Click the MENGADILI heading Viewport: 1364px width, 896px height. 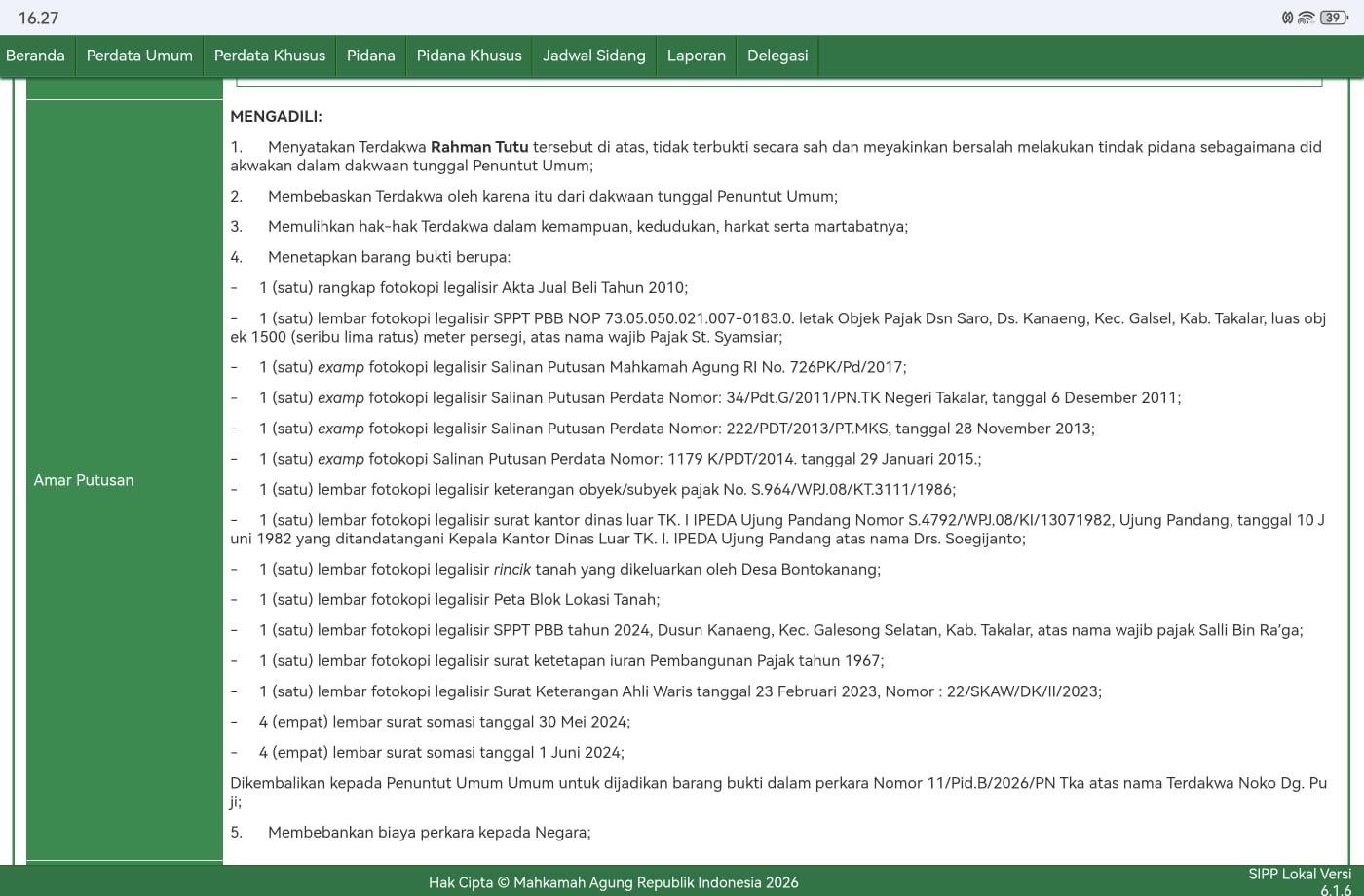[276, 117]
